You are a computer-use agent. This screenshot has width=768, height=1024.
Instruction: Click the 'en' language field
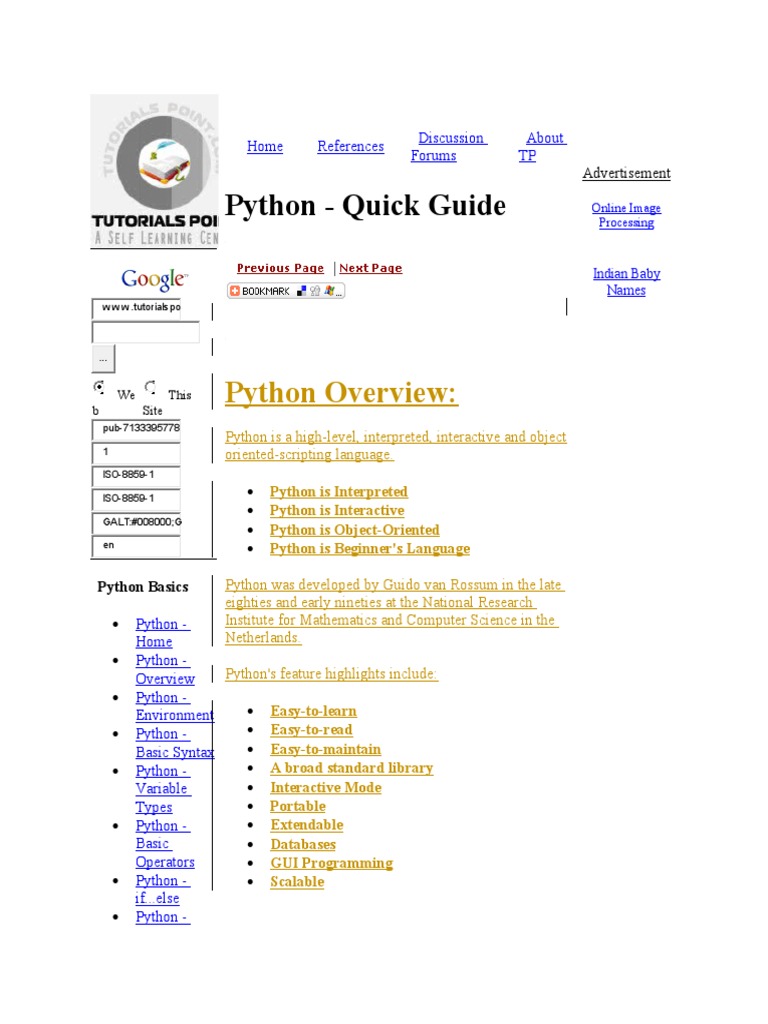coord(136,546)
